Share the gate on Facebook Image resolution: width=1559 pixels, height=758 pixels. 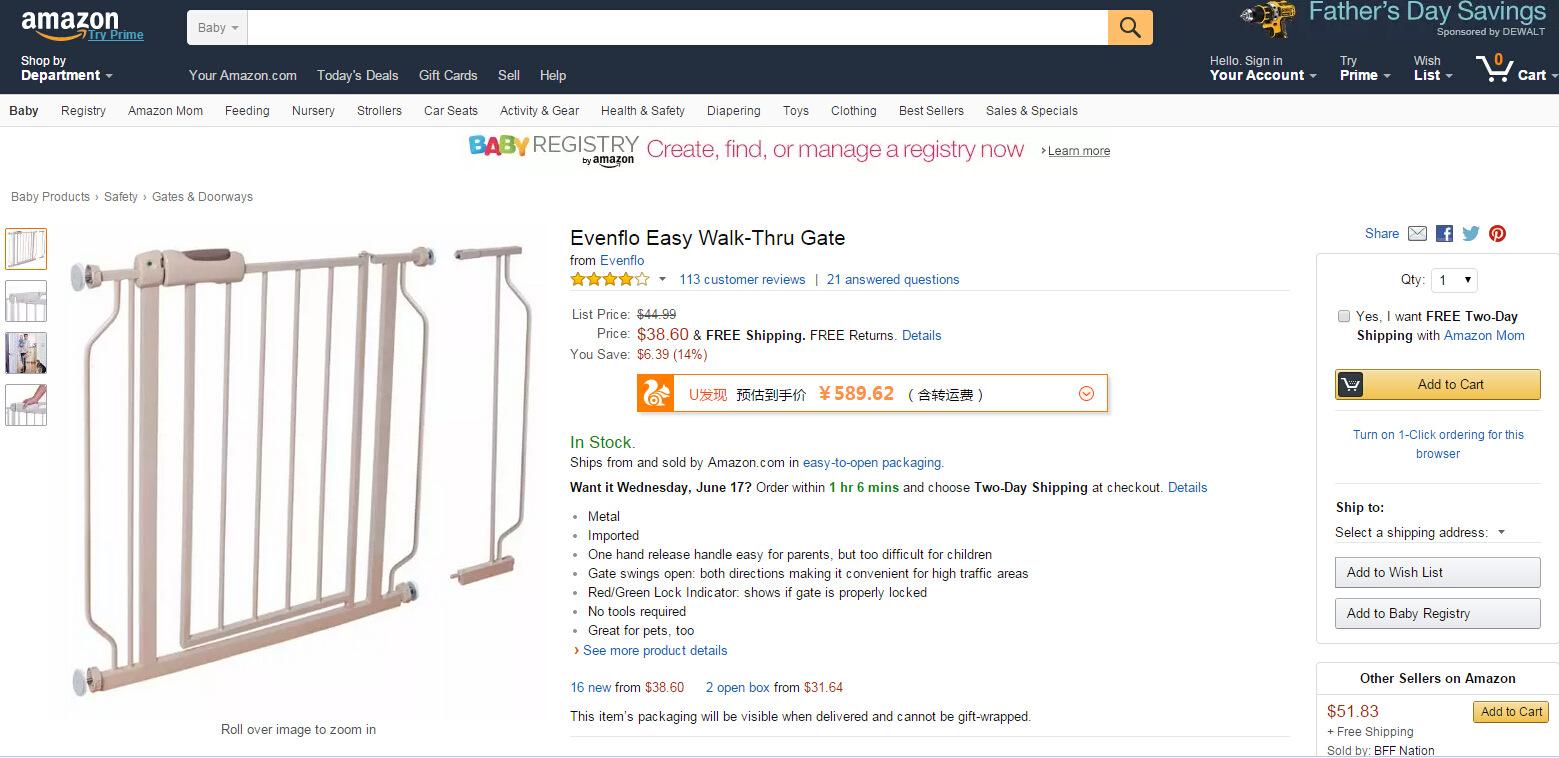click(x=1444, y=233)
